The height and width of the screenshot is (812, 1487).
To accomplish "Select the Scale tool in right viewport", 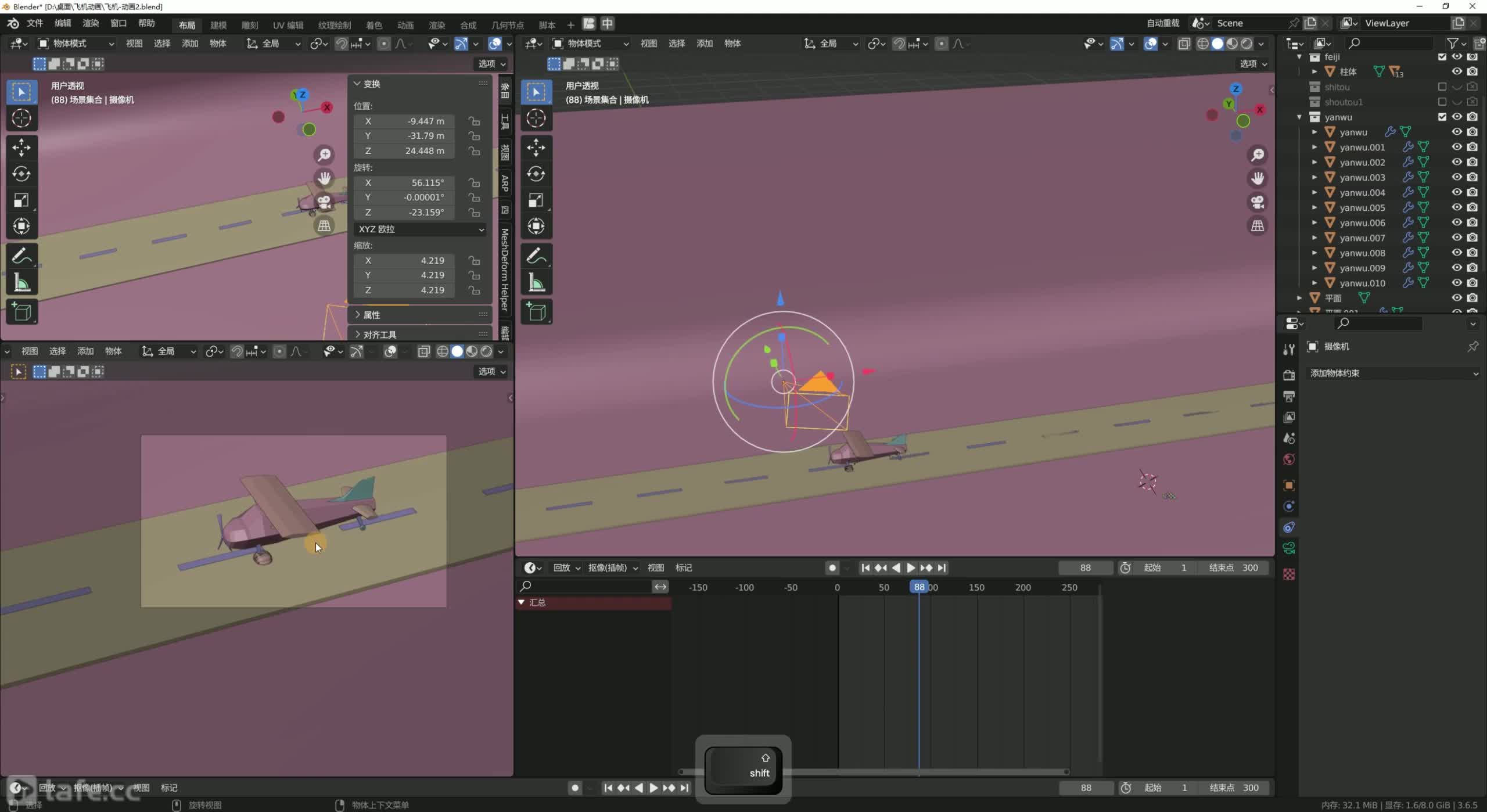I will [536, 200].
